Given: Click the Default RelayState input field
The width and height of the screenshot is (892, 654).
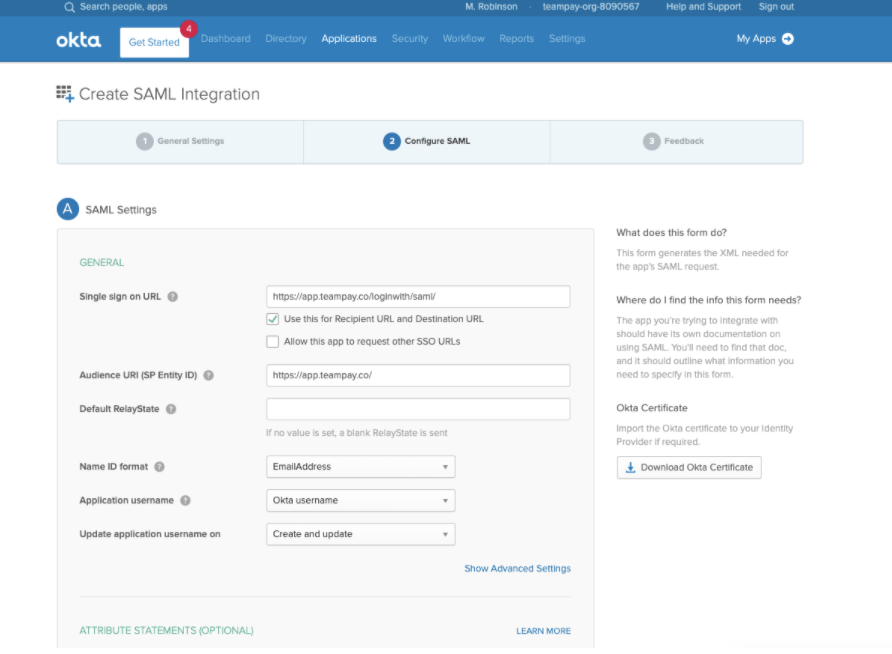Looking at the screenshot, I should click(418, 409).
